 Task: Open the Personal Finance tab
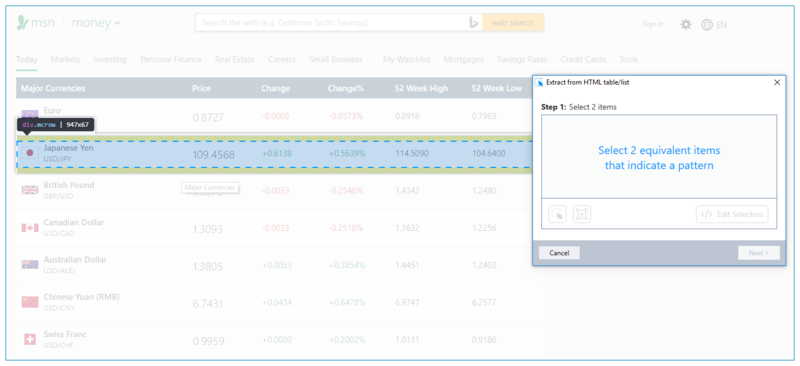(x=171, y=59)
